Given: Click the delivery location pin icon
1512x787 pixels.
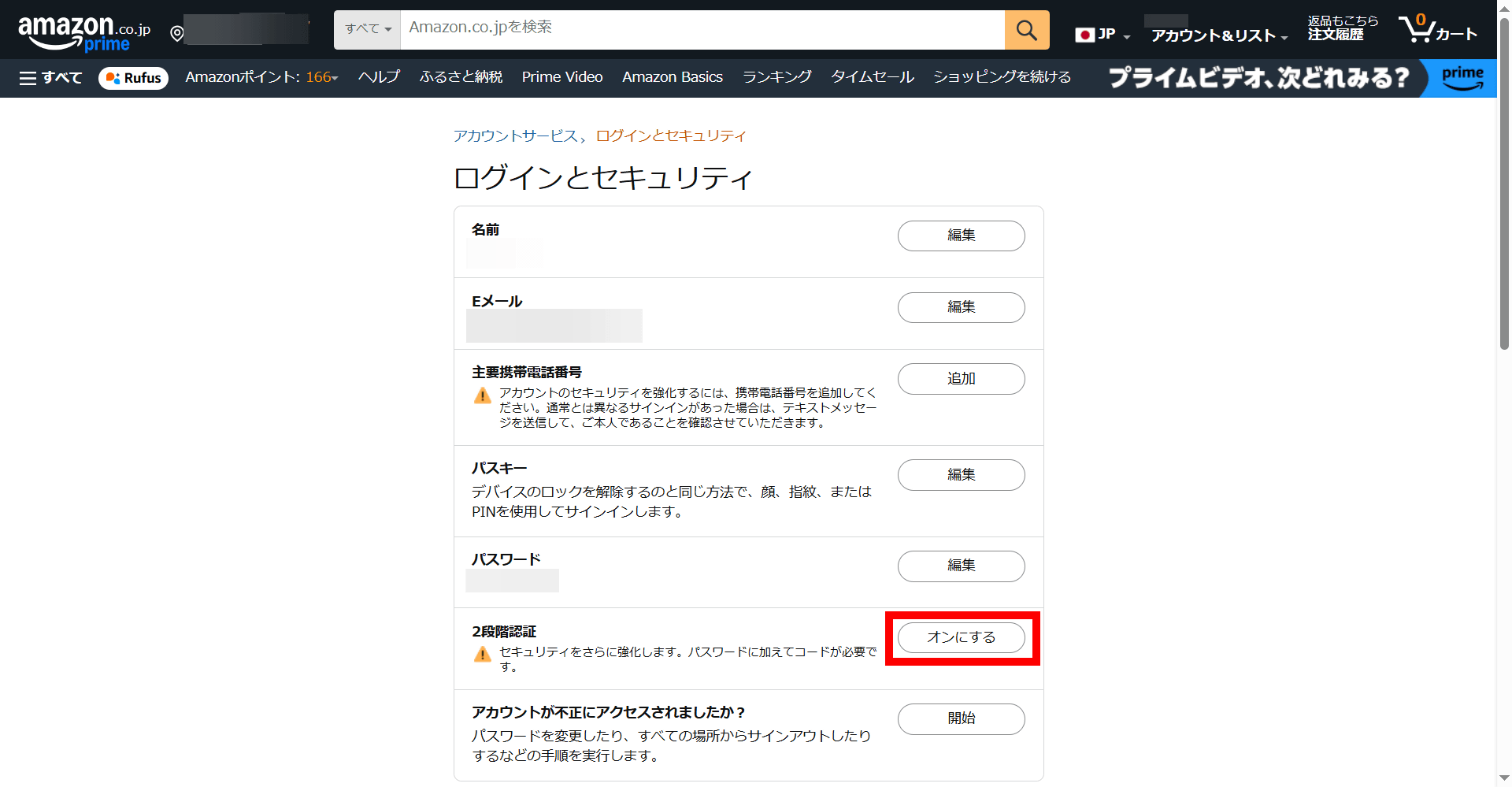Looking at the screenshot, I should (177, 33).
